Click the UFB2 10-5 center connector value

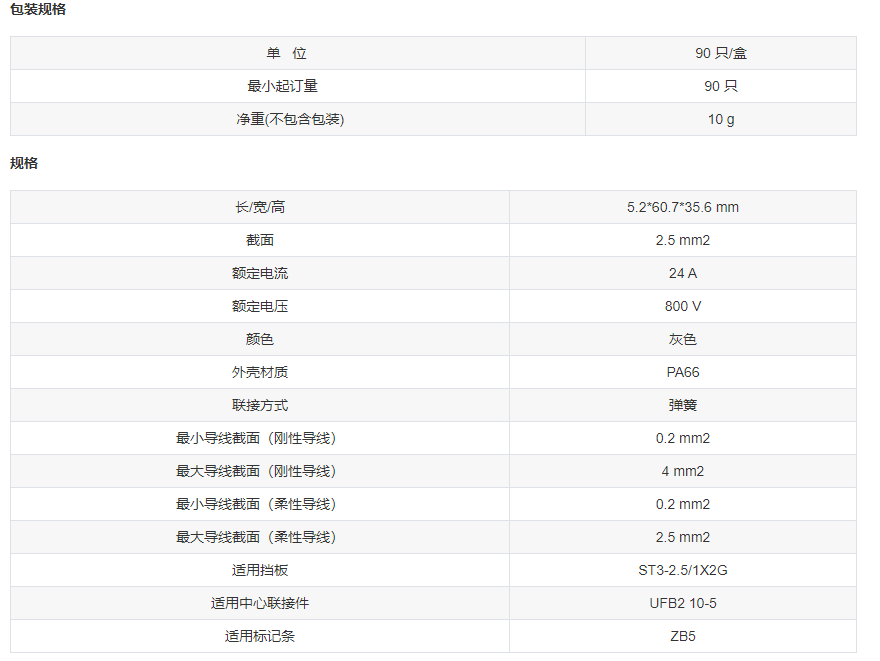(x=682, y=603)
